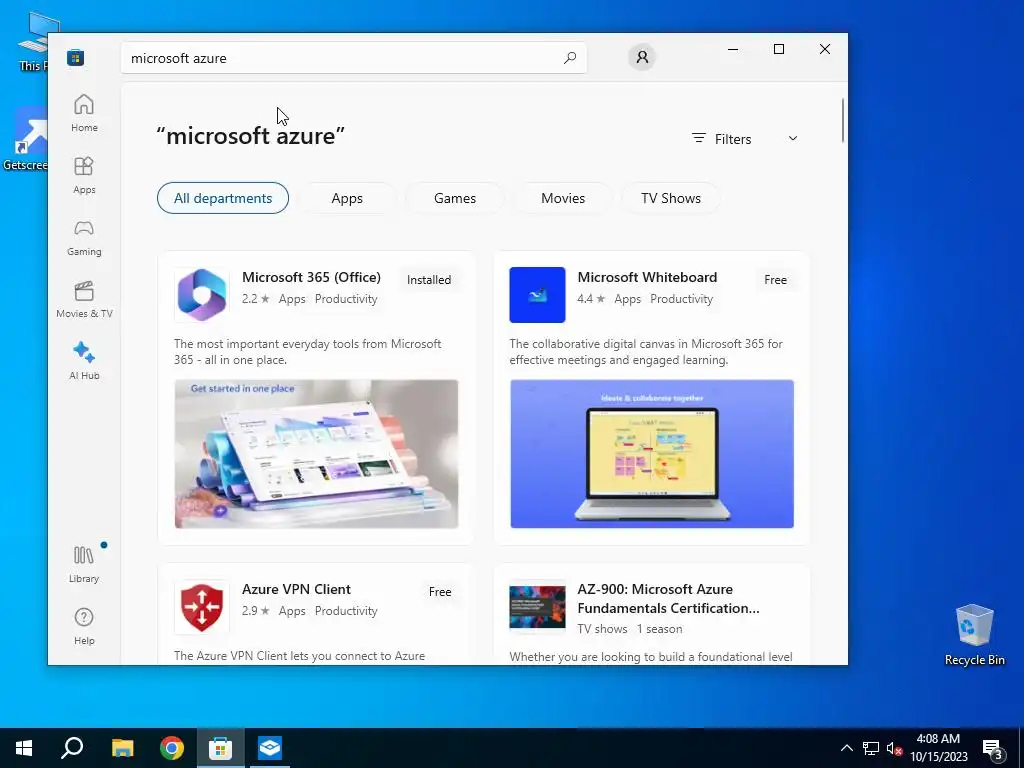Open the Microsoft 365 (Office) title
The height and width of the screenshot is (768, 1024).
(x=312, y=277)
